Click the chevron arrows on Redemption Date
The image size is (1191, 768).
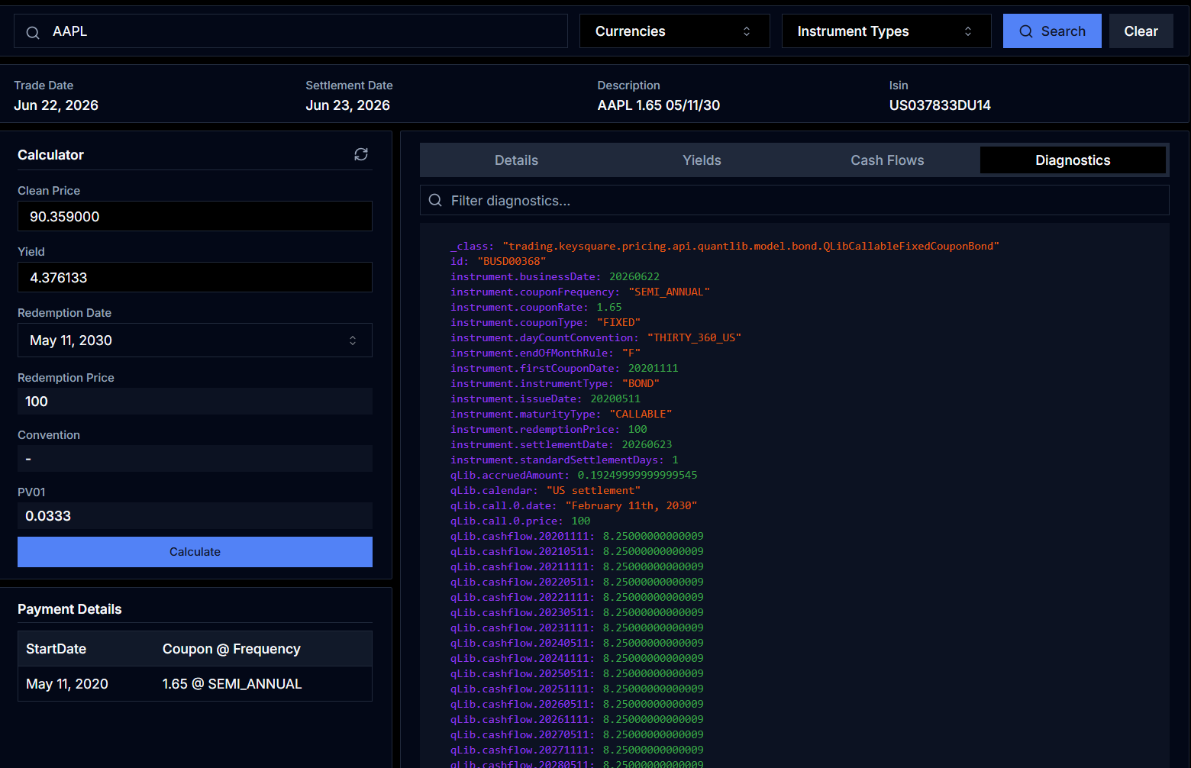tap(352, 340)
